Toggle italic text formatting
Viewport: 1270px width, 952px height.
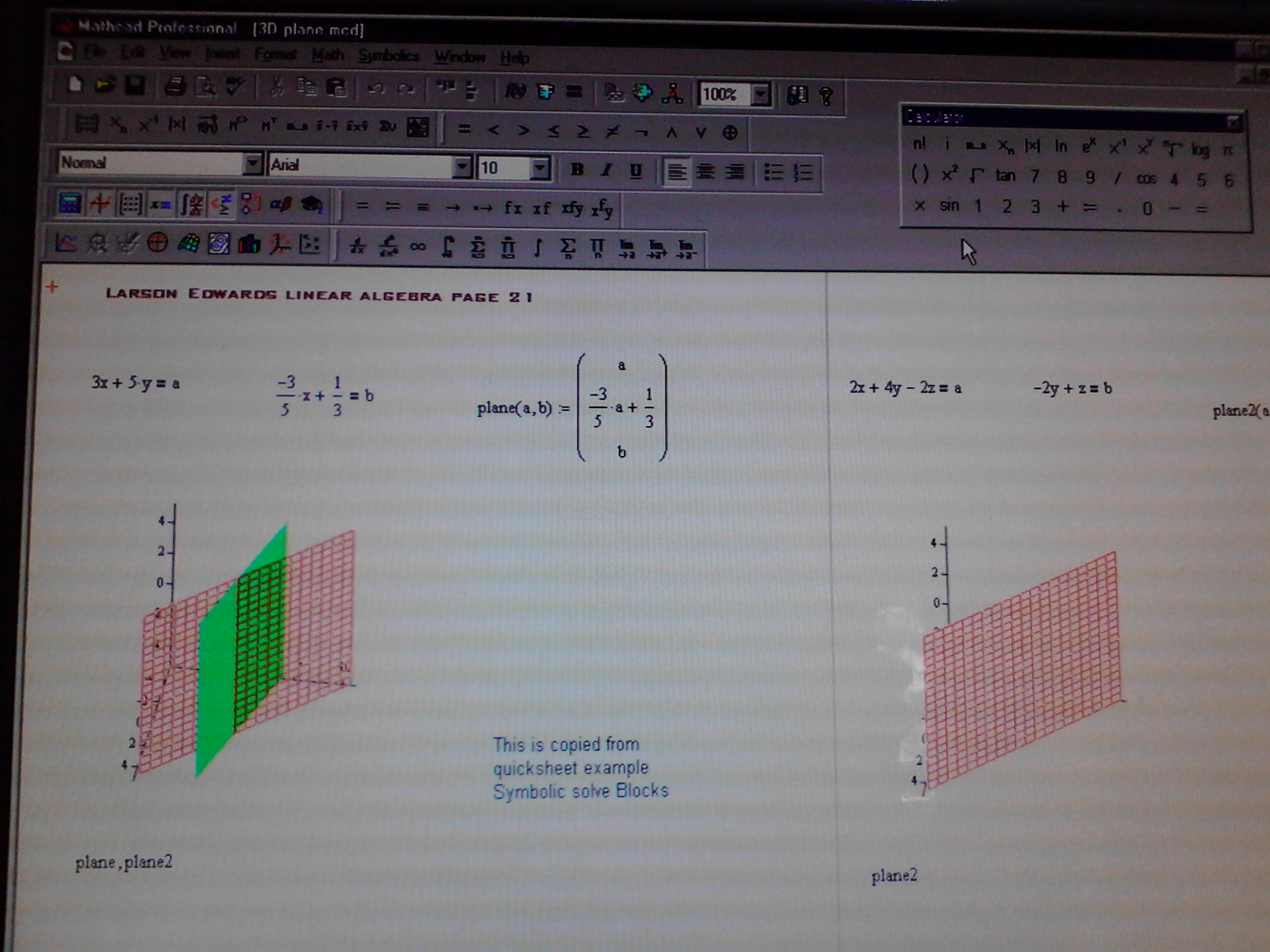pyautogui.click(x=607, y=170)
